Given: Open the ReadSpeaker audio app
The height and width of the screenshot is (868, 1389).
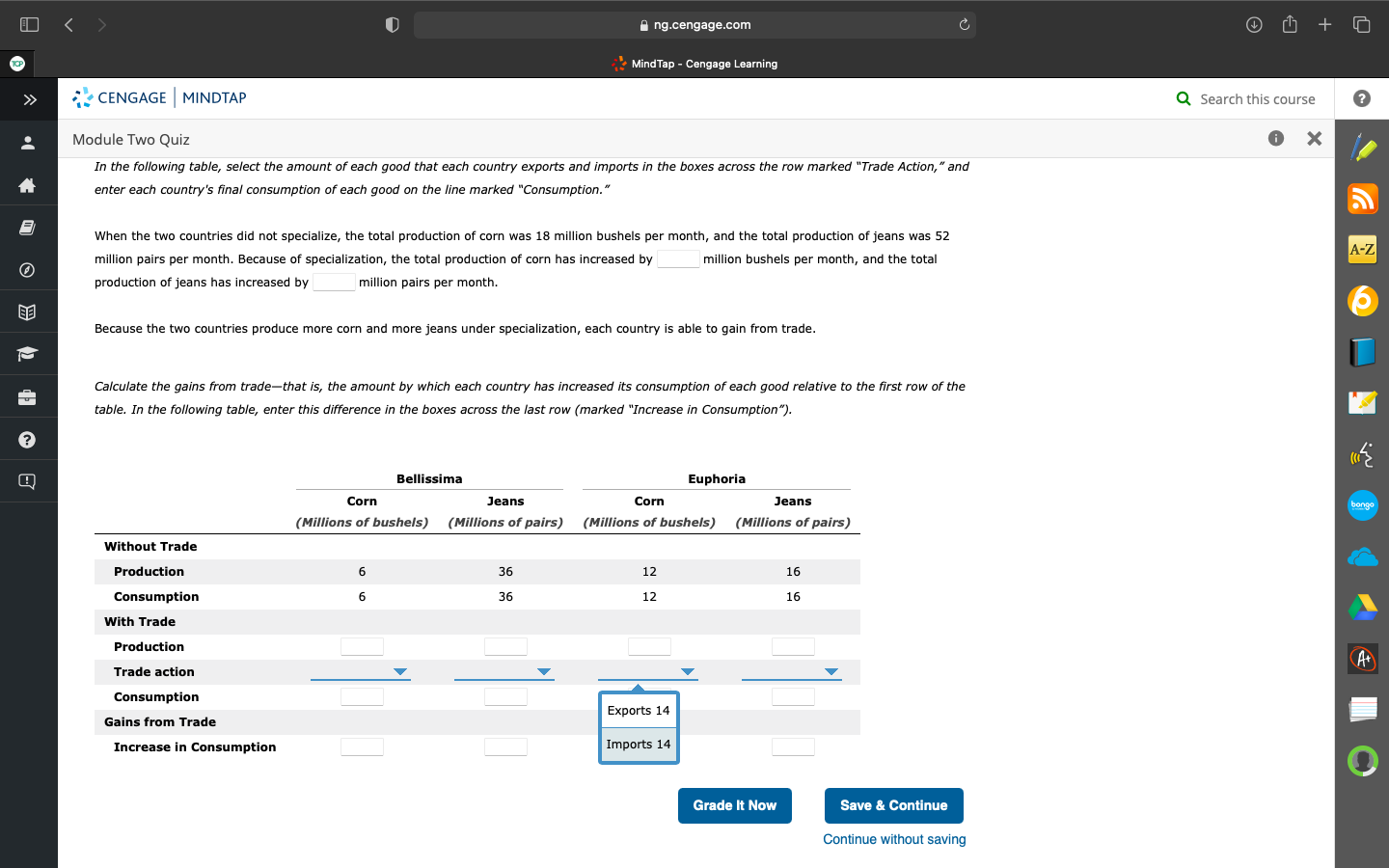Looking at the screenshot, I should (1363, 453).
